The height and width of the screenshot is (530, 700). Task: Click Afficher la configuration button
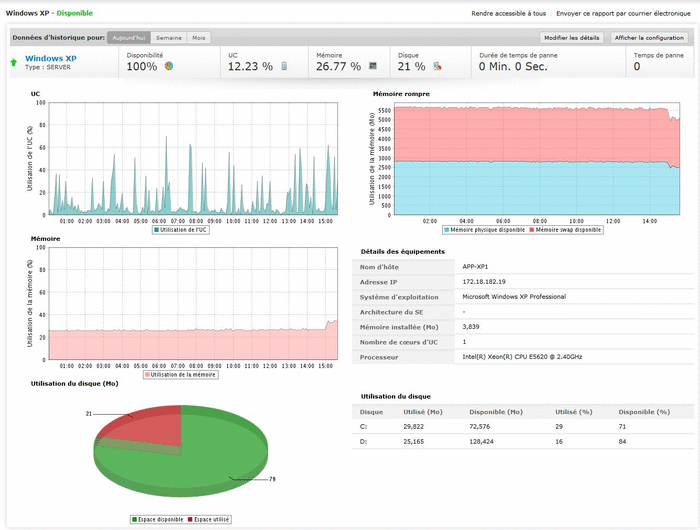(x=649, y=38)
